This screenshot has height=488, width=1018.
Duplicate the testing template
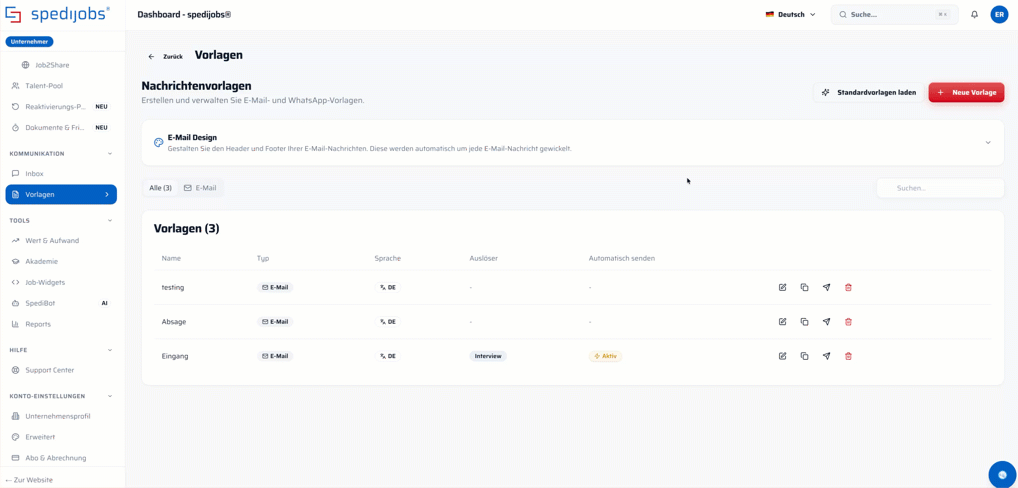804,287
